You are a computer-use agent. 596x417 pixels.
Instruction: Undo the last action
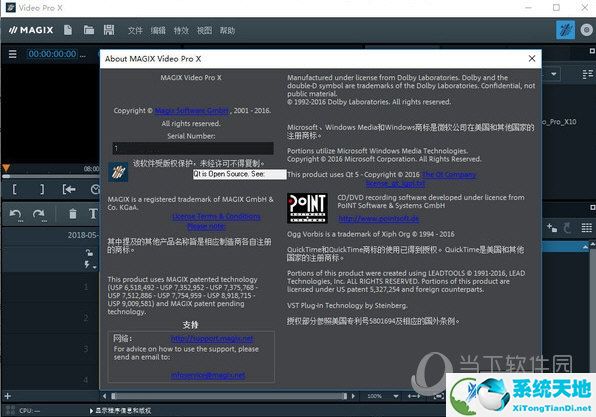pyautogui.click(x=16, y=215)
